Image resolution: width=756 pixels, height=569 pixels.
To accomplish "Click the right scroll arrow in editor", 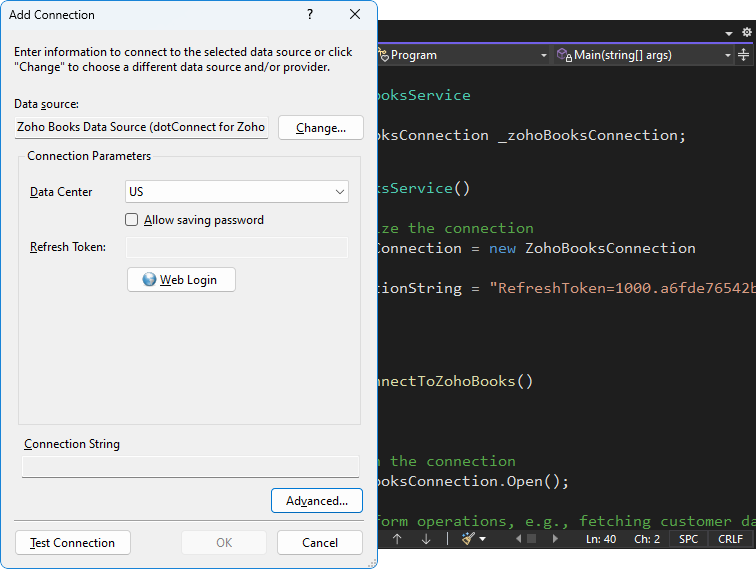I will pyautogui.click(x=555, y=539).
